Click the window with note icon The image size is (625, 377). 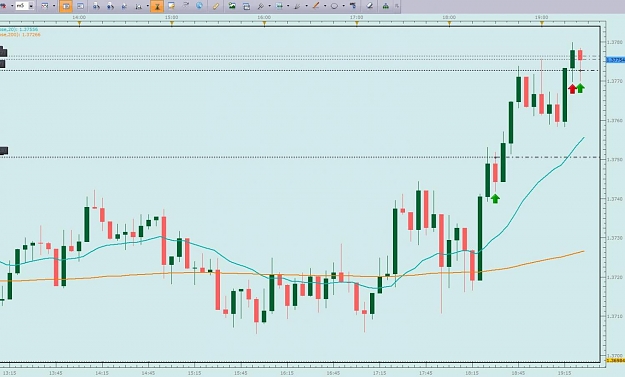coord(171,6)
